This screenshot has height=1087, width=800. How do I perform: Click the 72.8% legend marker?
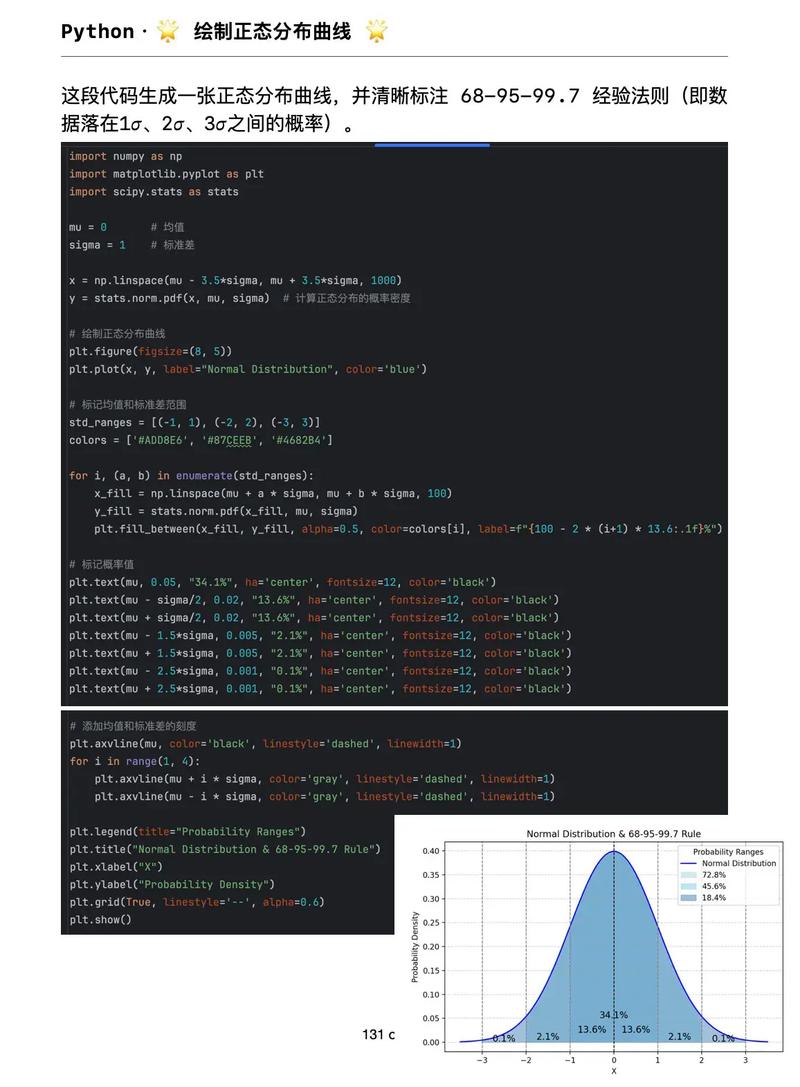pos(687,876)
